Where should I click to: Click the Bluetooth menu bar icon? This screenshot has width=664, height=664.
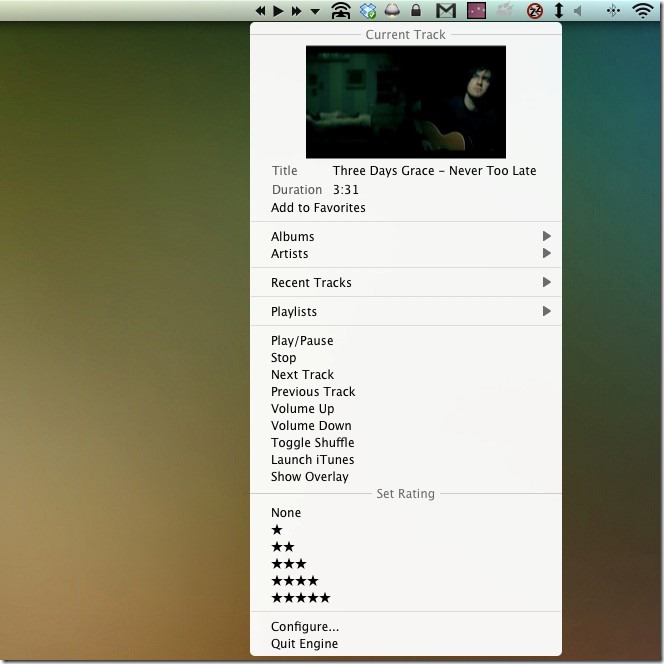click(613, 11)
